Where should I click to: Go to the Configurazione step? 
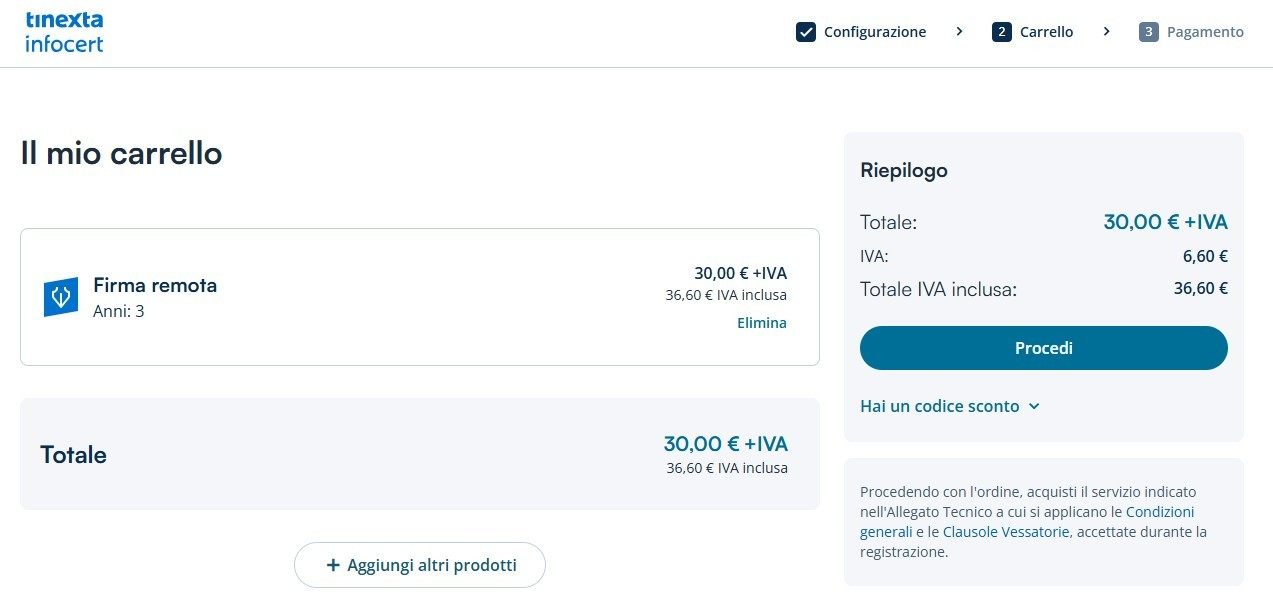coord(875,32)
